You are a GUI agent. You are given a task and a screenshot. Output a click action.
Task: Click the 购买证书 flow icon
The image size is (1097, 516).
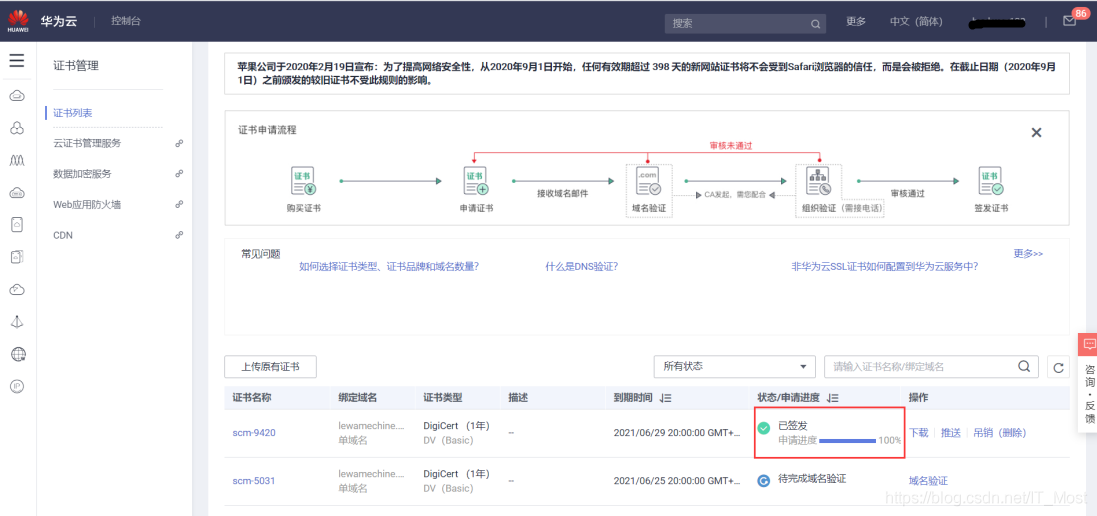click(x=303, y=181)
